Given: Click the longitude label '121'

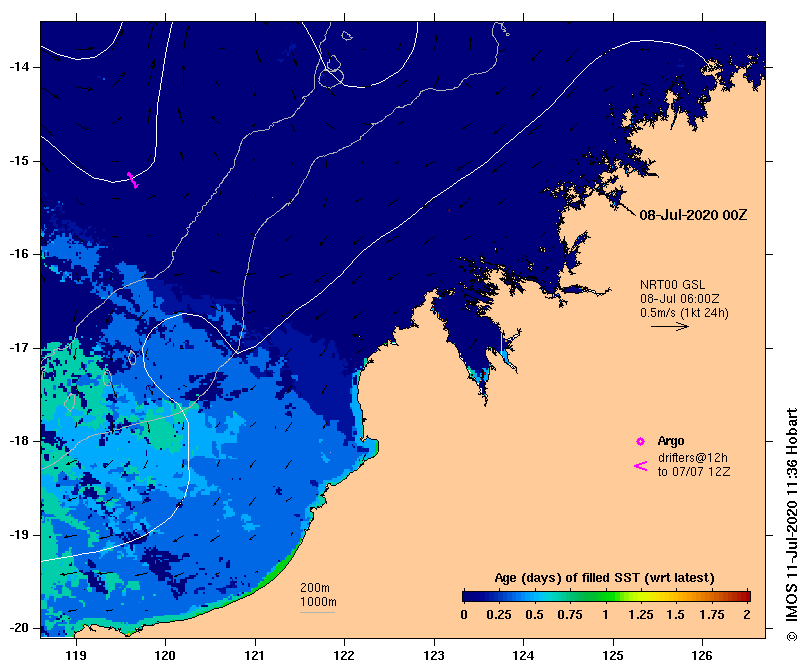Looking at the screenshot, I should tap(255, 655).
